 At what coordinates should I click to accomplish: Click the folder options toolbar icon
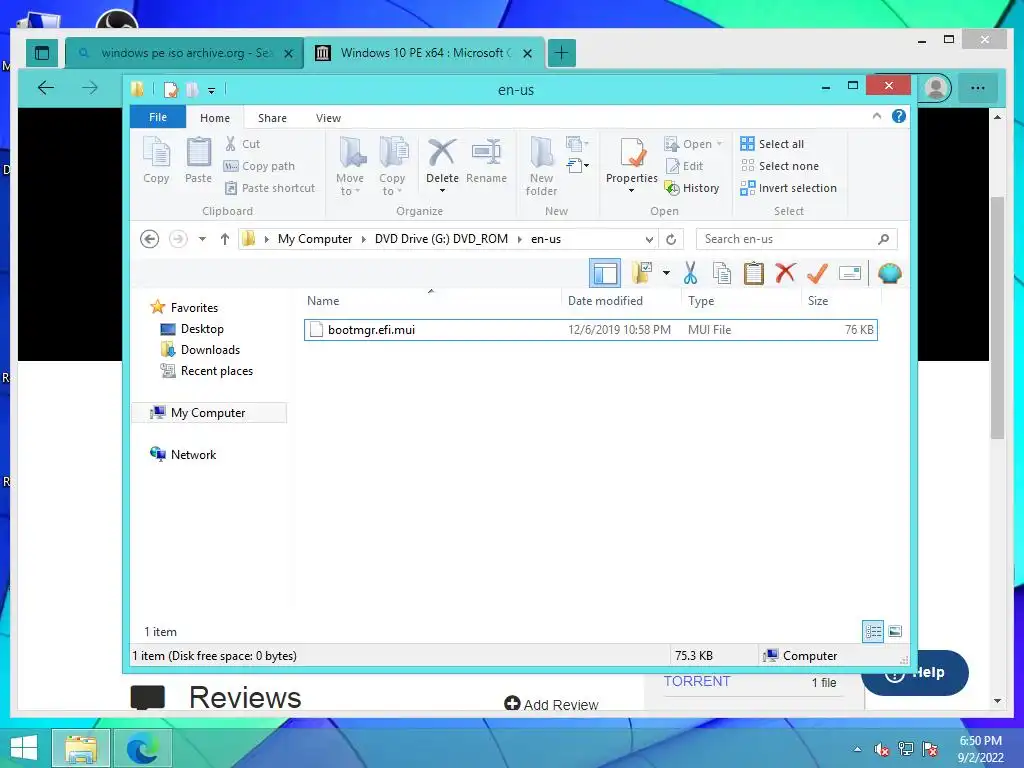tap(643, 274)
